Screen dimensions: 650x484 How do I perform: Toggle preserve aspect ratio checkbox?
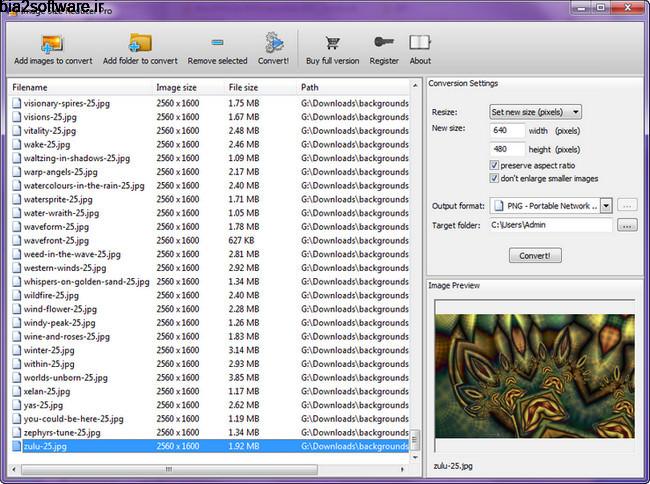click(494, 165)
